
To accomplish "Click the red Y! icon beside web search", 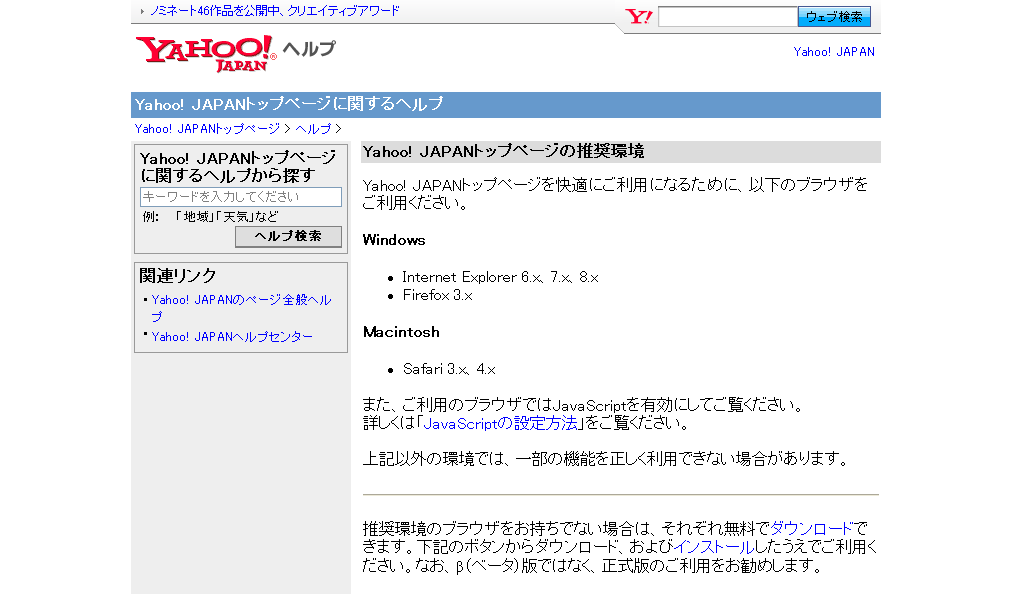I will tap(638, 17).
